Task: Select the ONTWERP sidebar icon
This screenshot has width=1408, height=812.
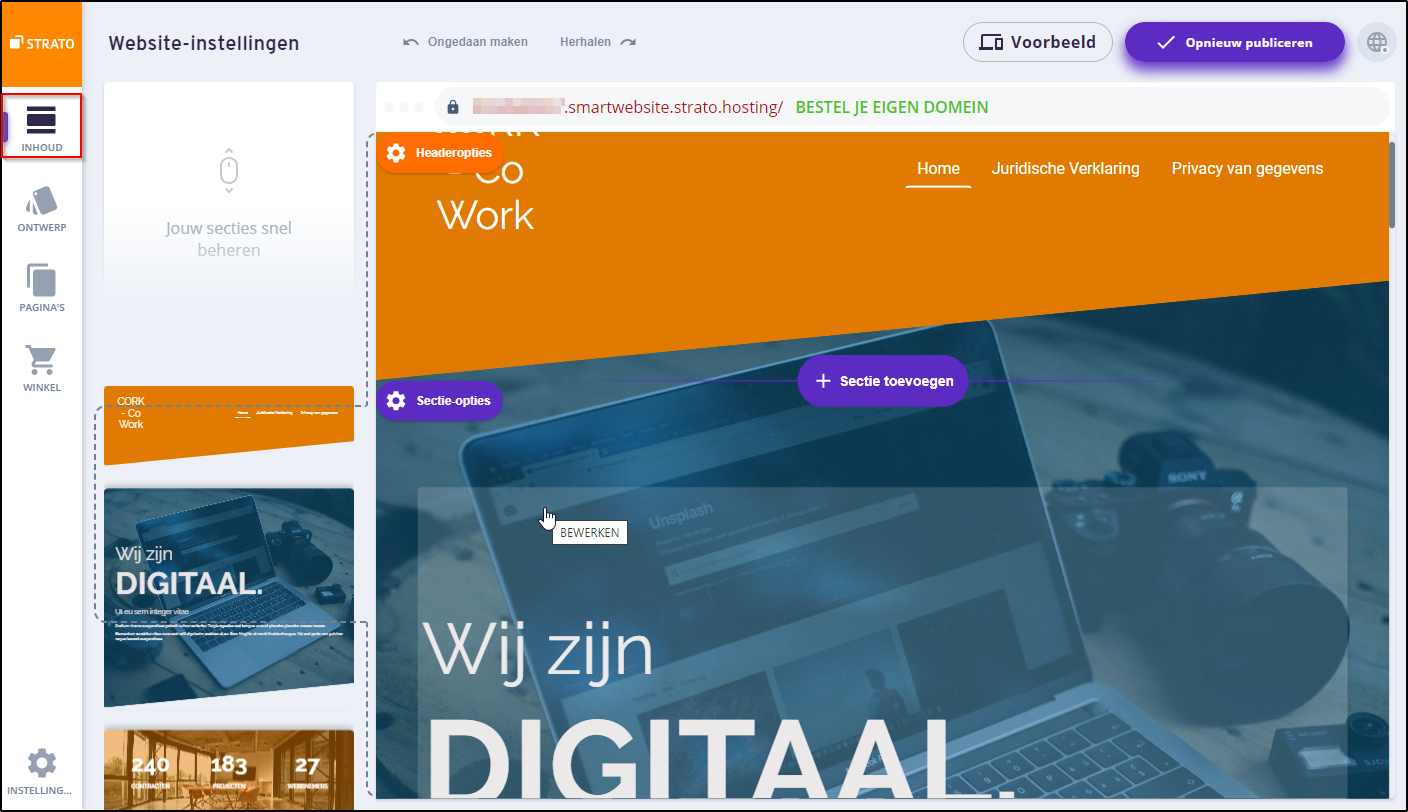Action: [x=41, y=207]
